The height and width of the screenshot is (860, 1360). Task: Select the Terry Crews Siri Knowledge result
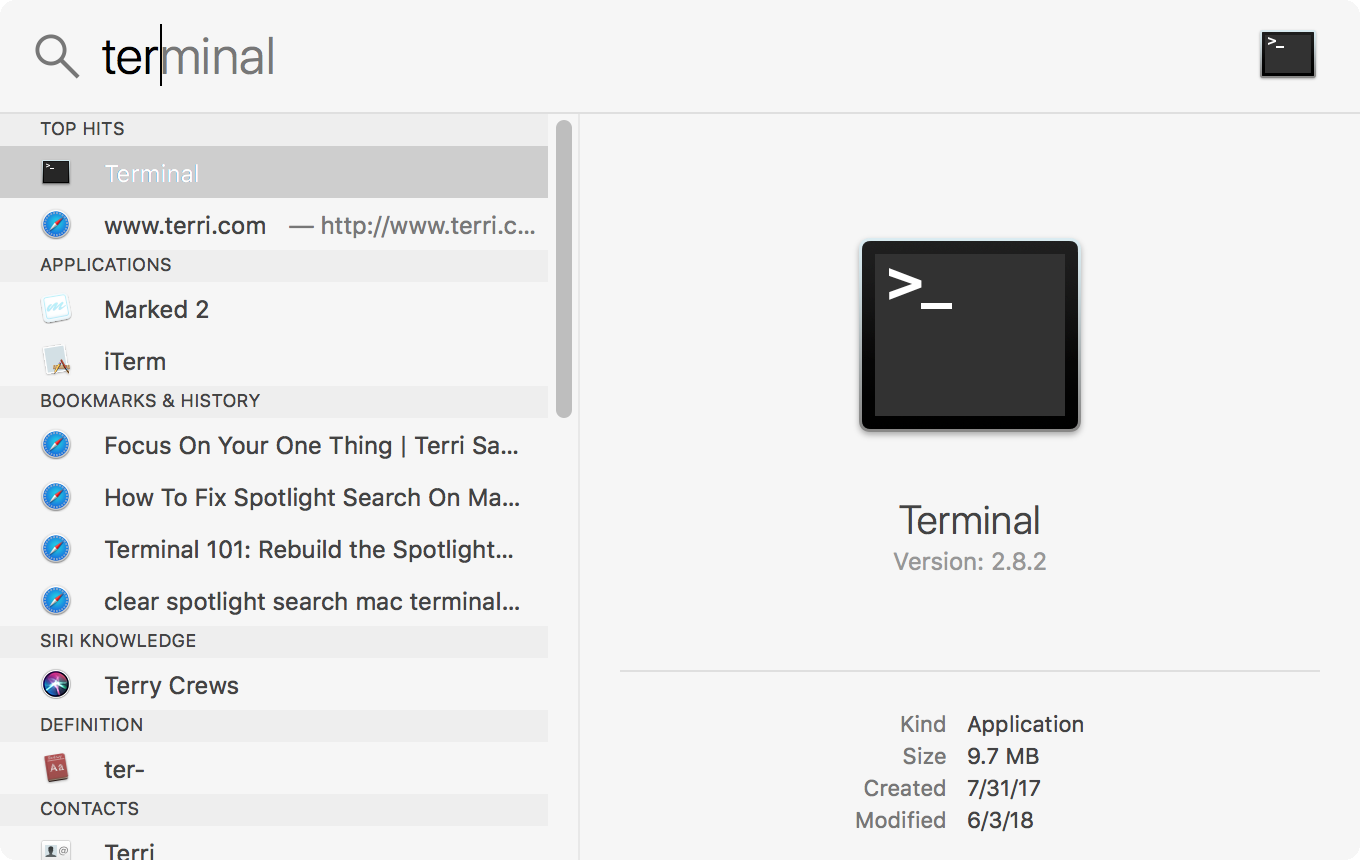coord(170,685)
